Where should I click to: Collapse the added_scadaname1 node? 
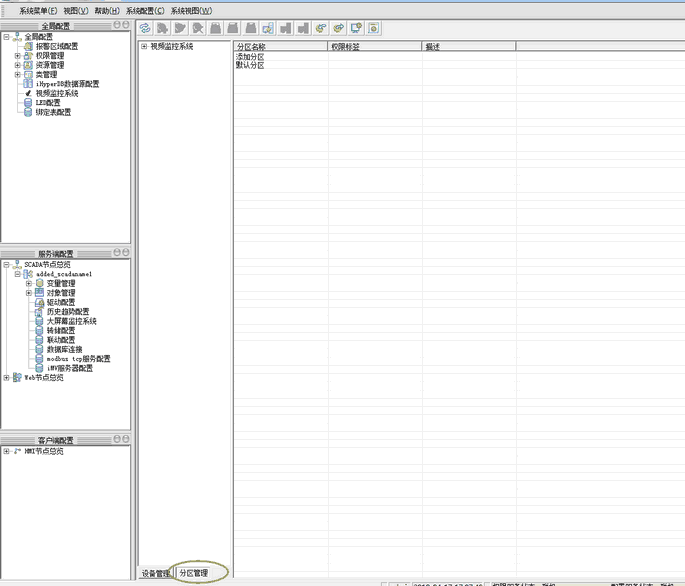click(17, 274)
